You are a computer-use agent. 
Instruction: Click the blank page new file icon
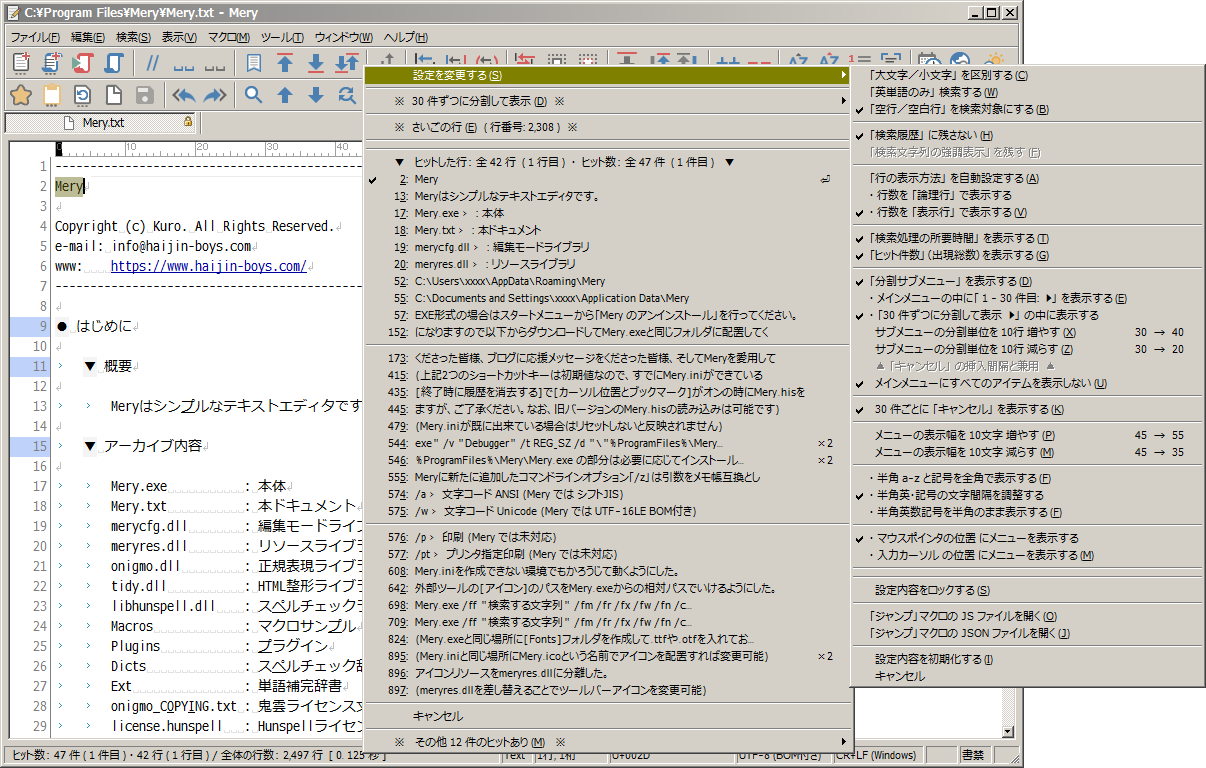click(x=113, y=95)
